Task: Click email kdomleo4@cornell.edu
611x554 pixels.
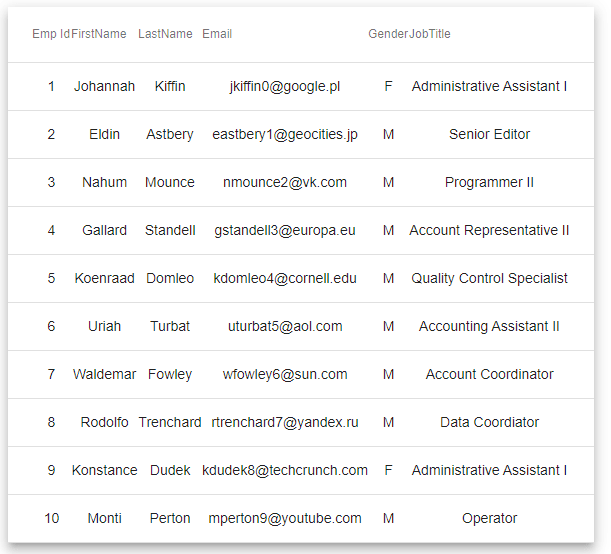Action: tap(285, 278)
